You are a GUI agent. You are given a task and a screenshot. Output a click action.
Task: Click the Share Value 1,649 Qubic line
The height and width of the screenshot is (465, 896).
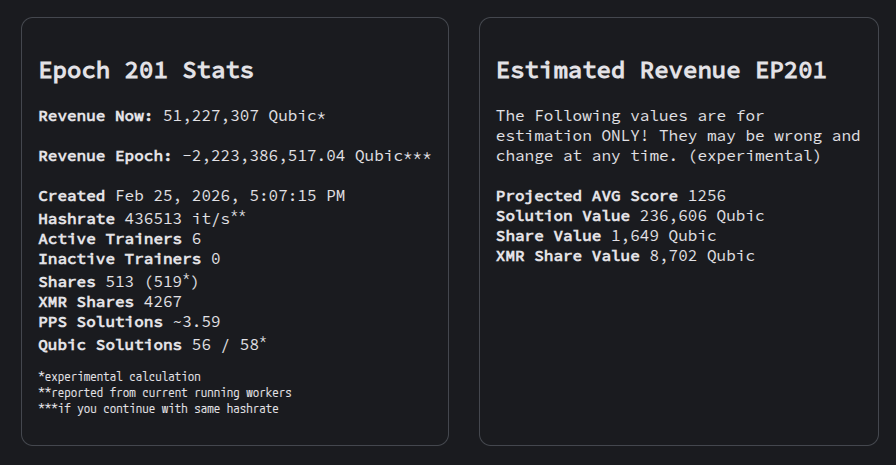coord(606,236)
